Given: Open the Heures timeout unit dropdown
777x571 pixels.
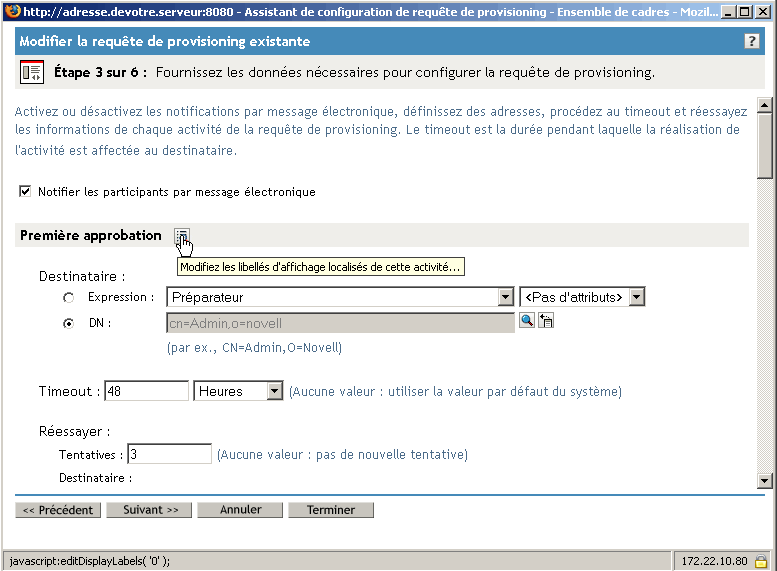Looking at the screenshot, I should point(275,392).
